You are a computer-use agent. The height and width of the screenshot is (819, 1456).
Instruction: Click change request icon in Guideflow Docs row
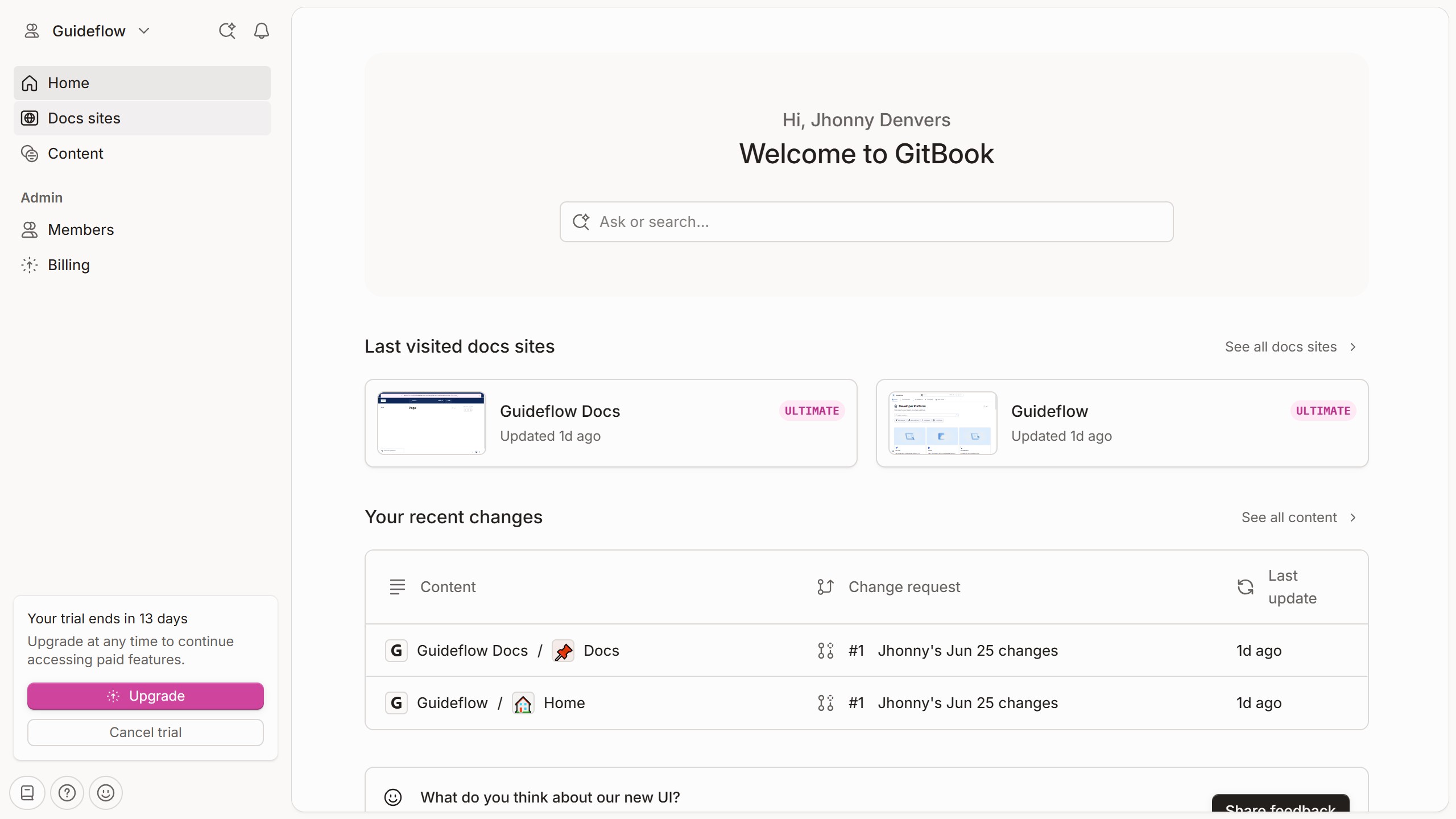825,651
